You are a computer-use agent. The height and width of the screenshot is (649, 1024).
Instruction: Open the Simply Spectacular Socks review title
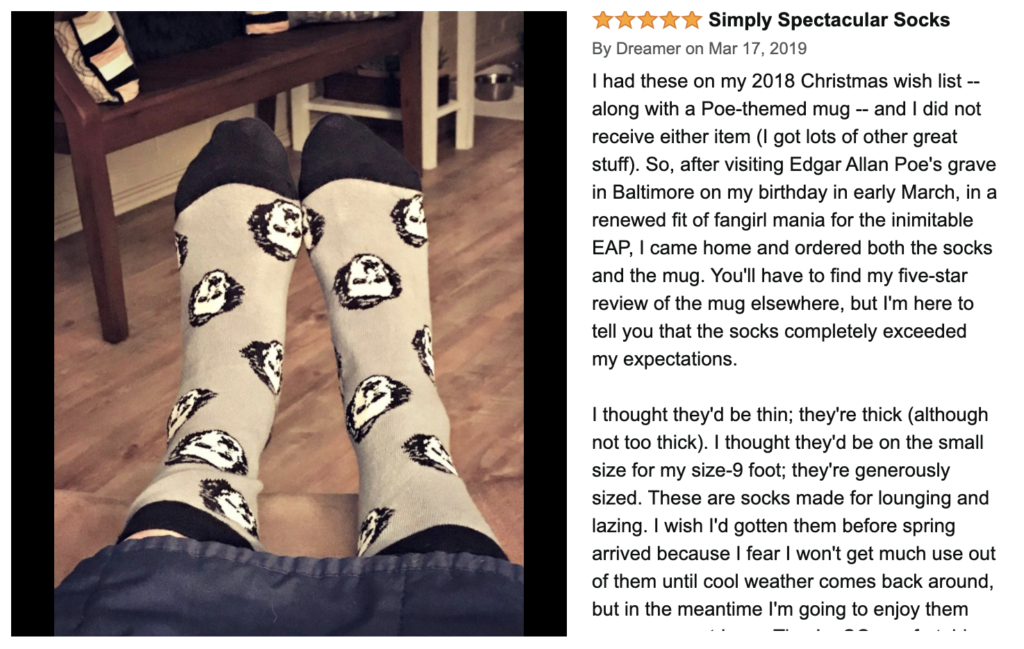(829, 20)
